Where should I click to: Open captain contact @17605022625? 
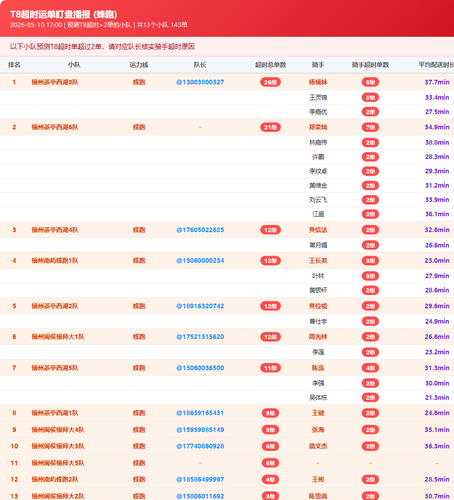pyautogui.click(x=200, y=230)
